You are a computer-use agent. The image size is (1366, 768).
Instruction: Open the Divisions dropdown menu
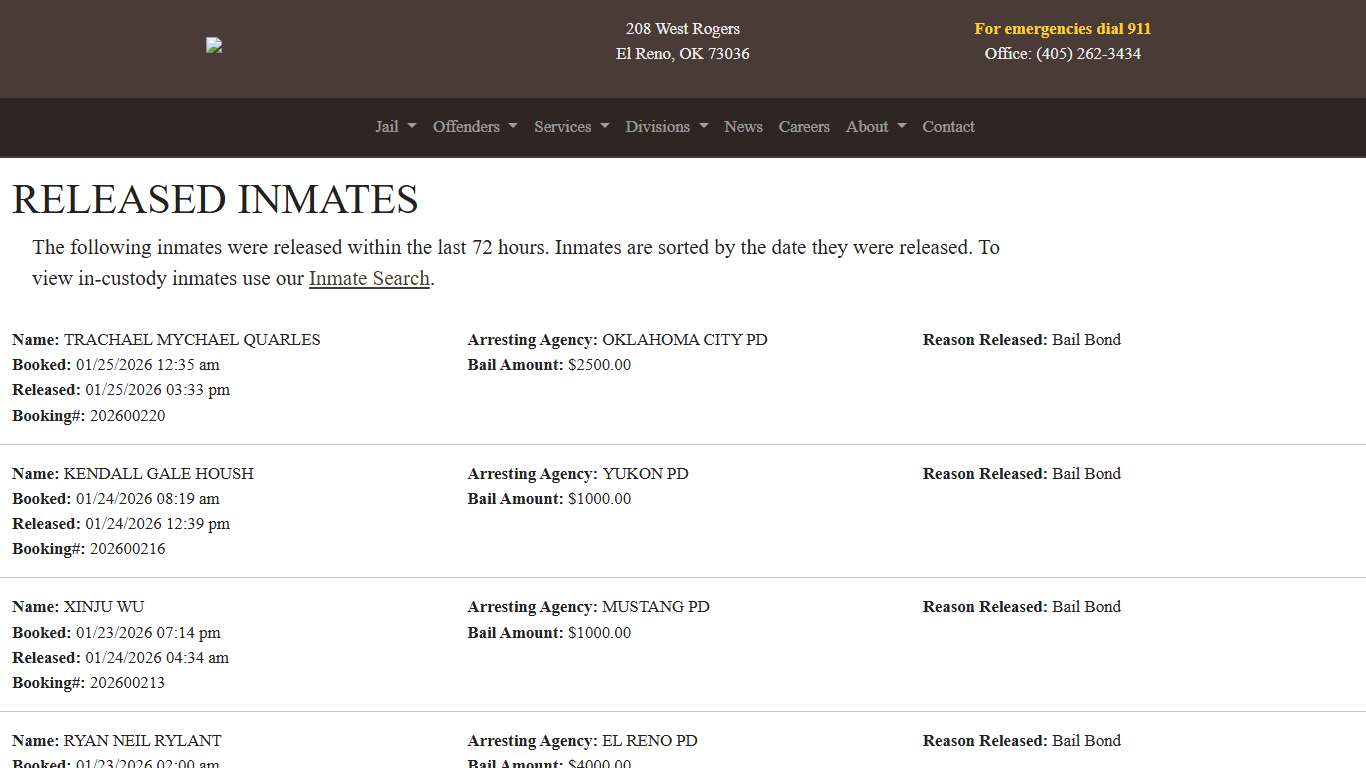click(666, 127)
